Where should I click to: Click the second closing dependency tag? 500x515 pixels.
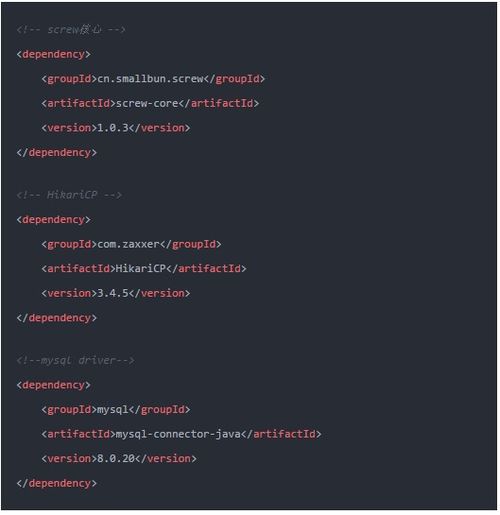(57, 318)
